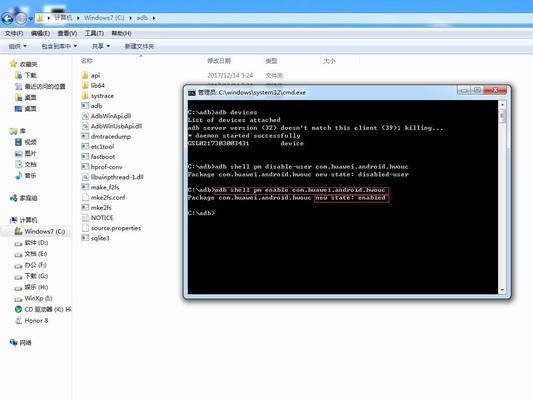Screen dimensions: 533x400
Task: Select the 库 libraries node in sidebar
Action: click(18, 131)
